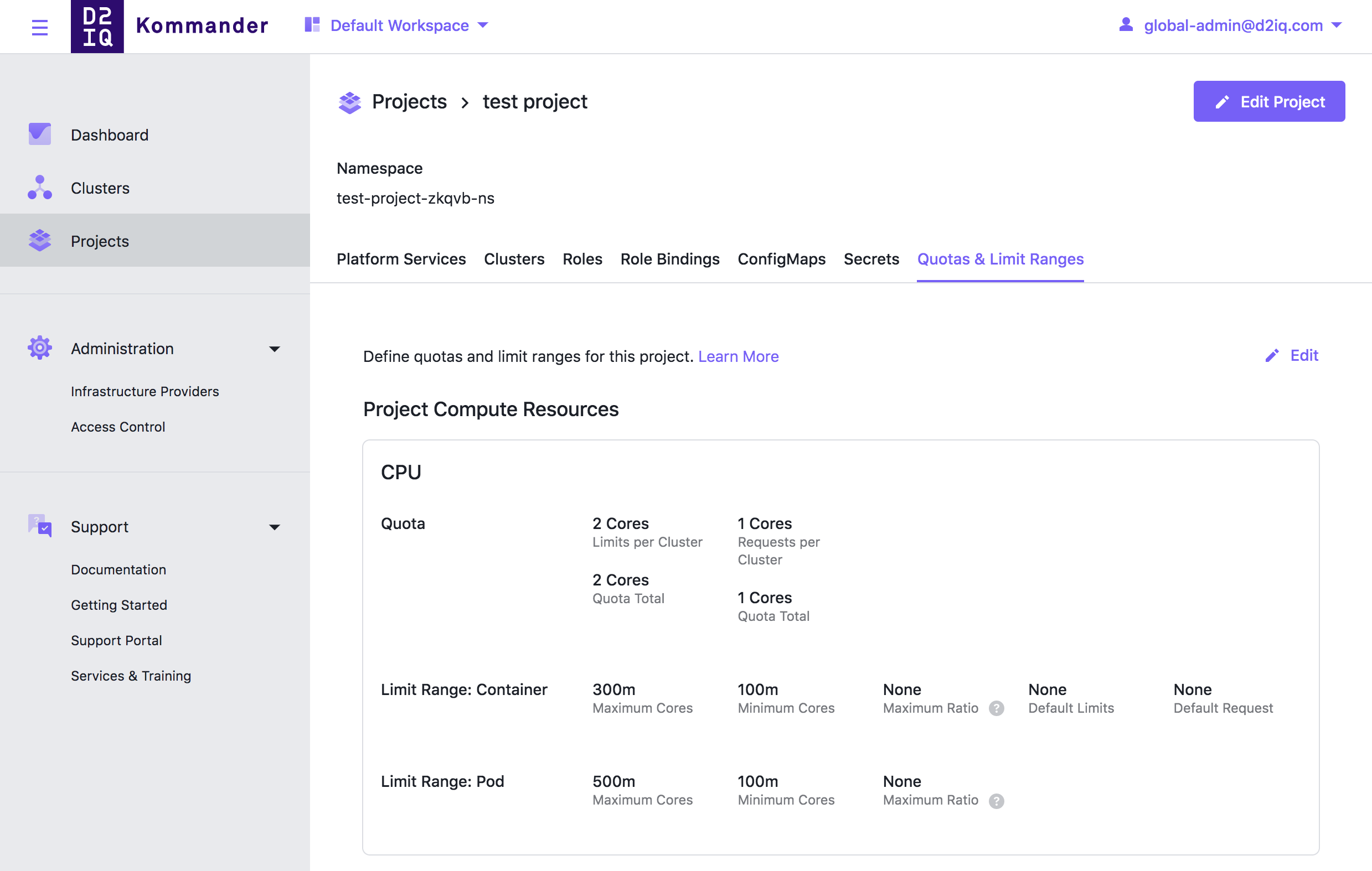Open the Learn More link
The width and height of the screenshot is (1372, 871).
click(x=739, y=356)
